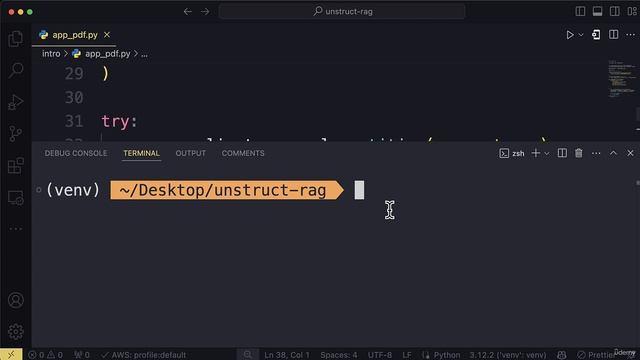Open changes icon in editor toolbar
The image size is (640, 360).
(596, 35)
